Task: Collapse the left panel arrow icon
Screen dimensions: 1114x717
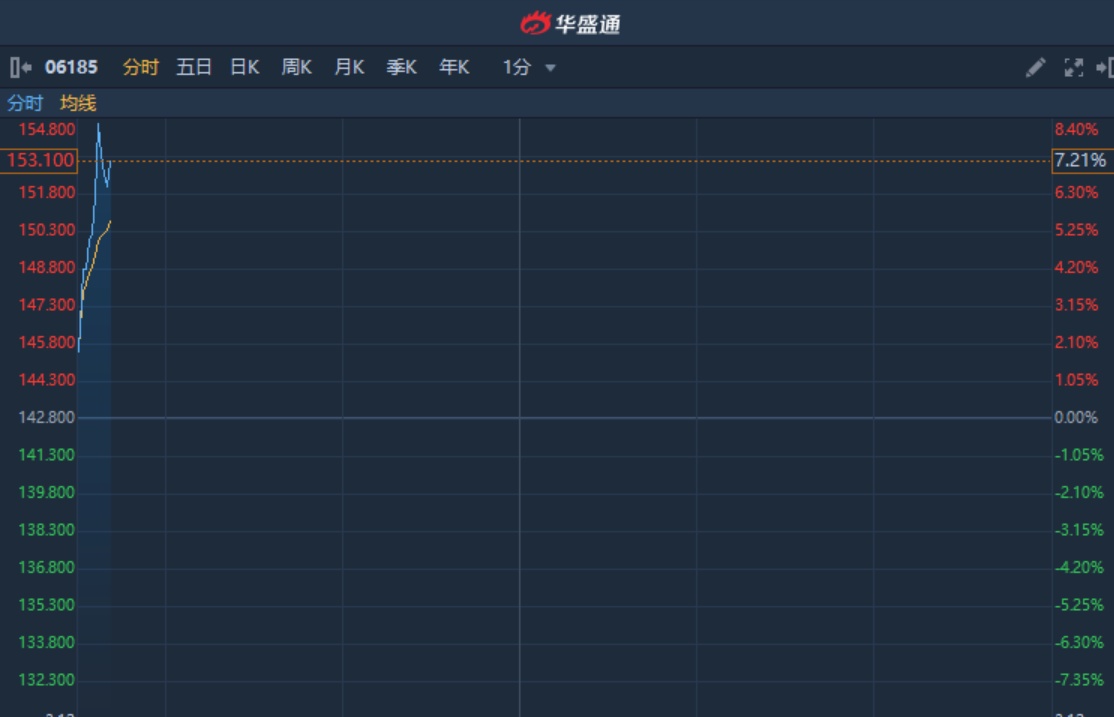Action: pos(21,68)
